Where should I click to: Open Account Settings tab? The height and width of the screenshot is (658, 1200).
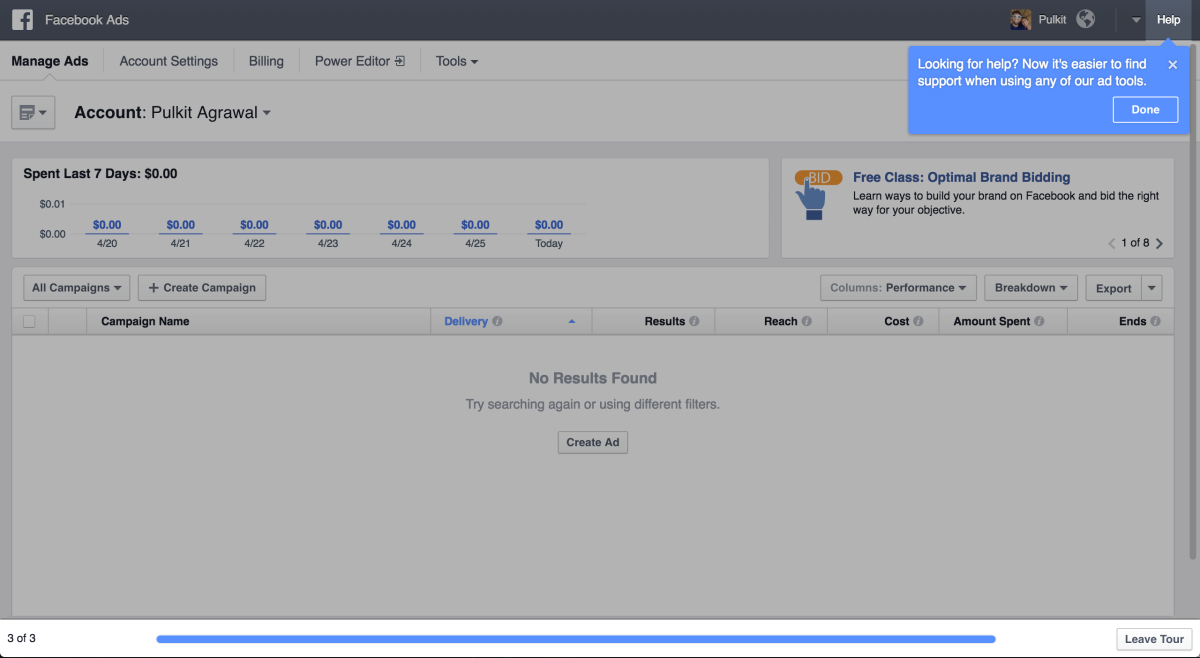click(x=168, y=61)
